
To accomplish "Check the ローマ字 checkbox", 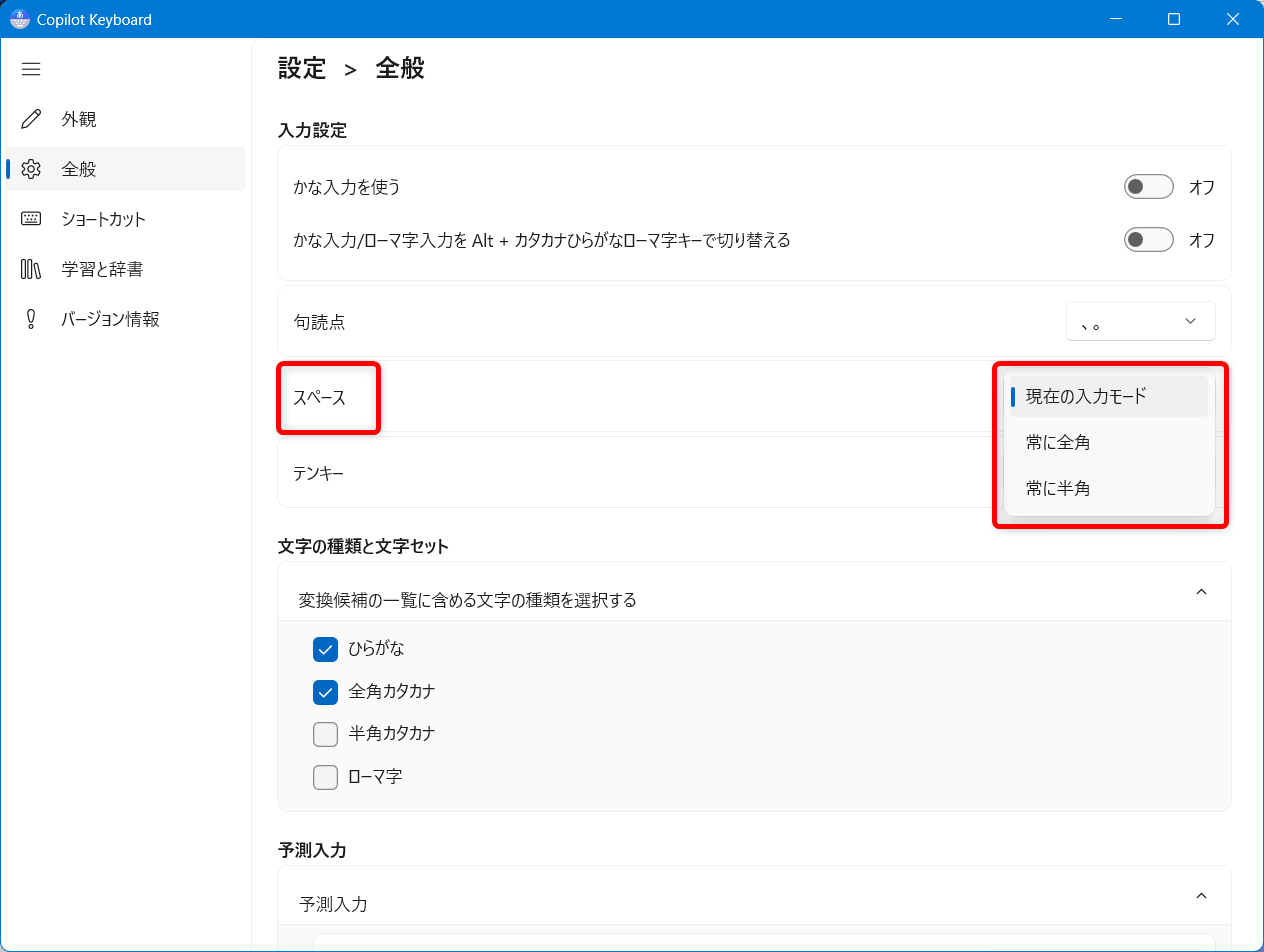I will coord(325,777).
